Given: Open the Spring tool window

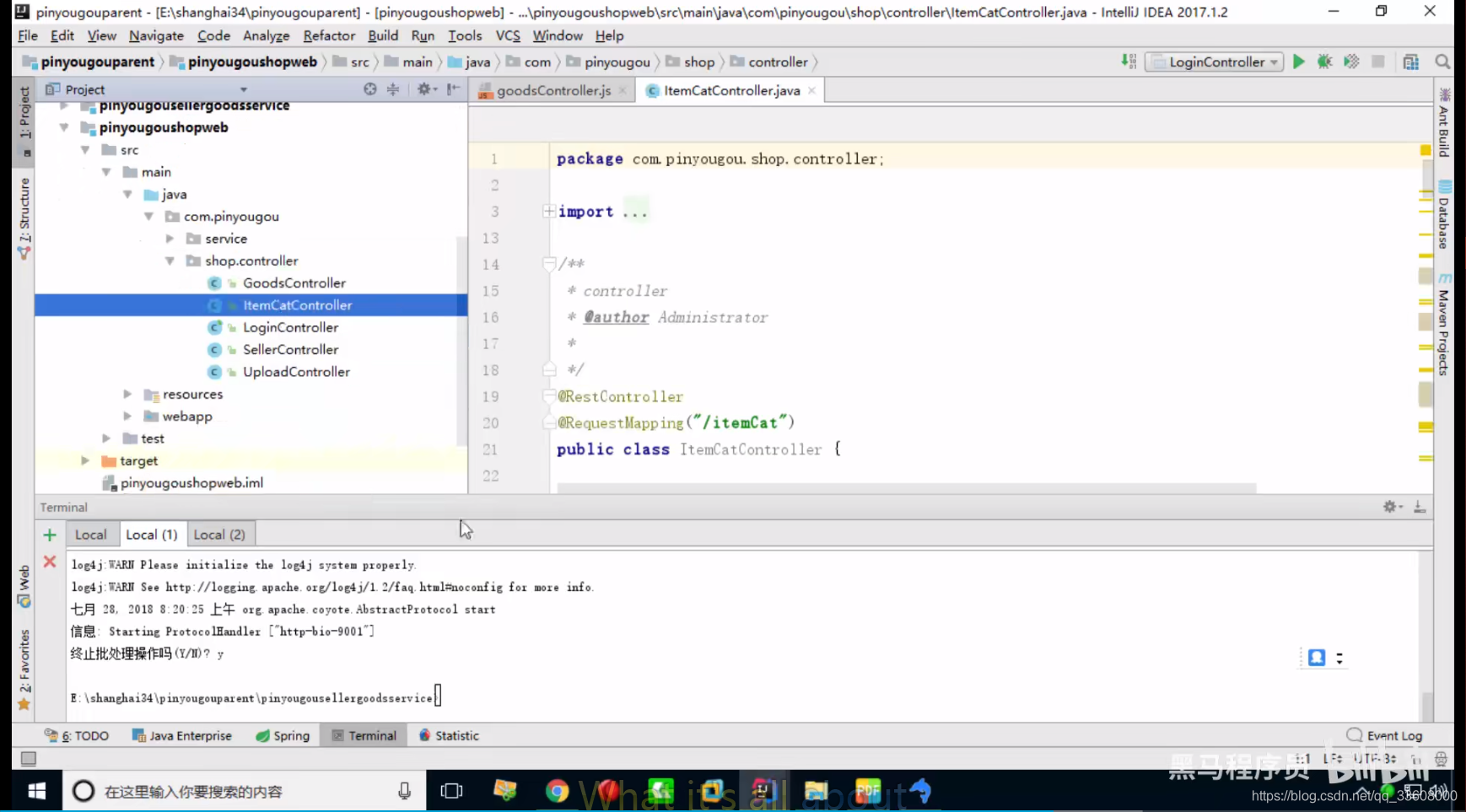Looking at the screenshot, I should point(283,736).
